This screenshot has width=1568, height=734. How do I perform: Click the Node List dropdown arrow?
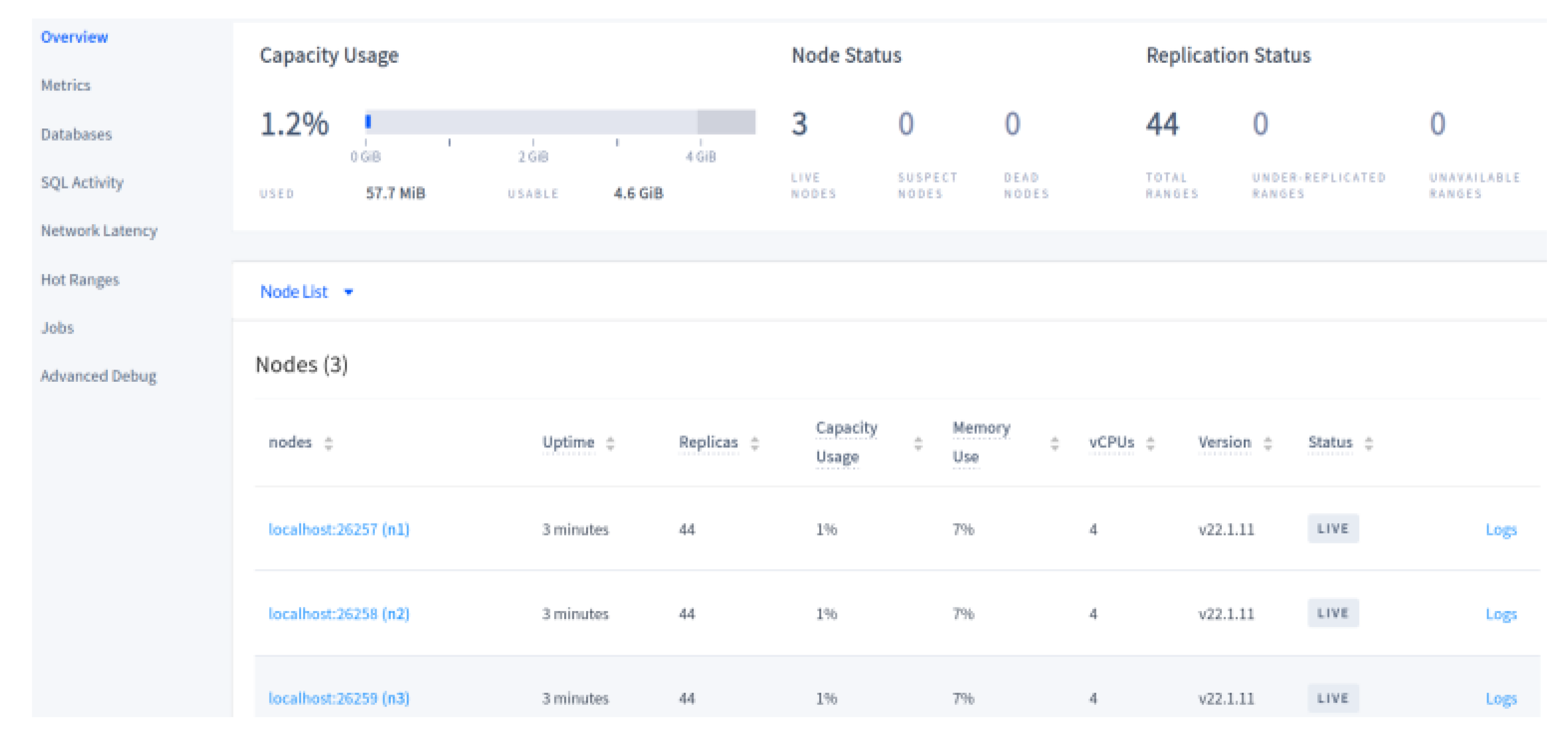[x=348, y=292]
